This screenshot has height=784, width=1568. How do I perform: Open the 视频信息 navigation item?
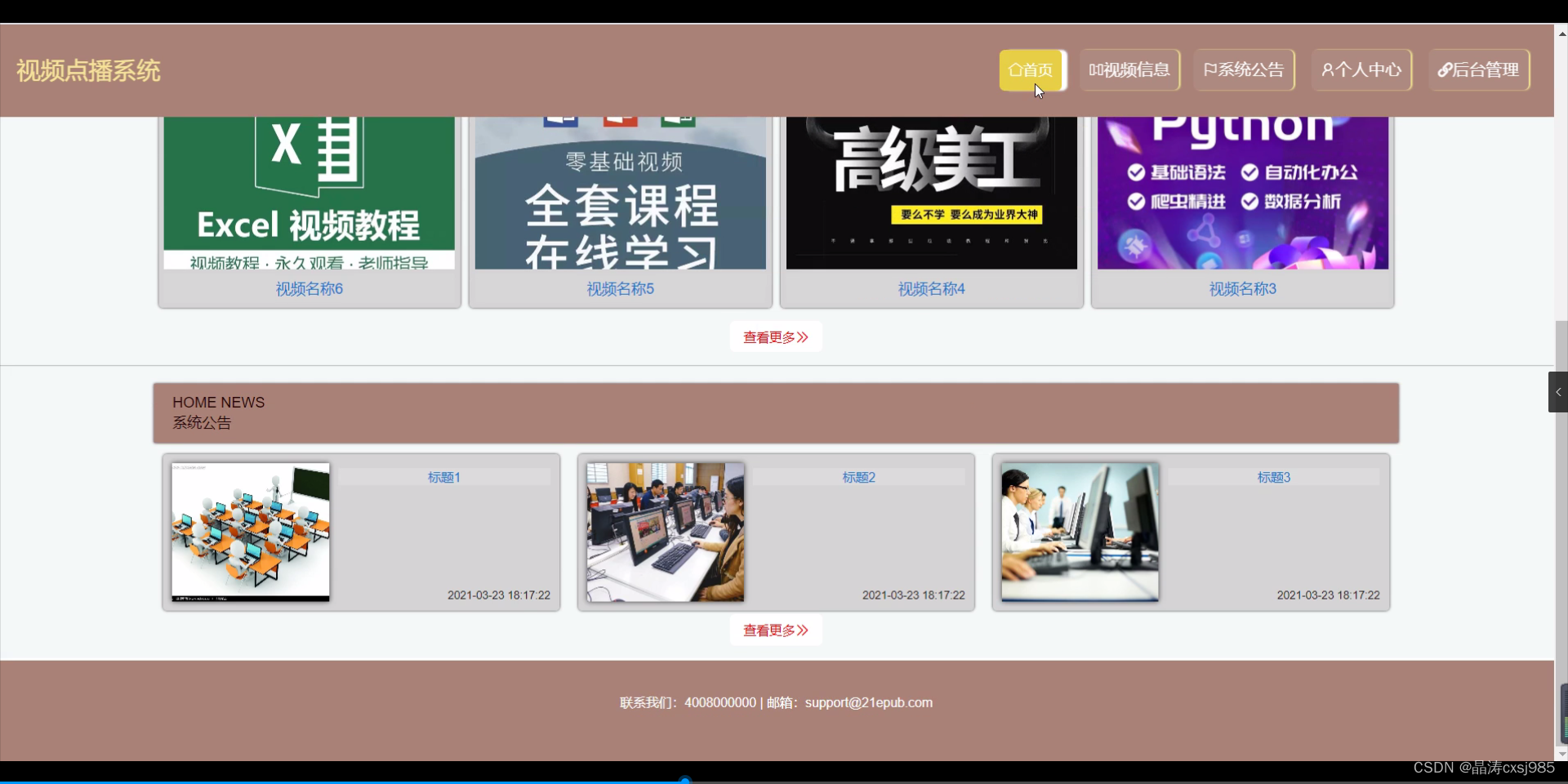point(1130,69)
